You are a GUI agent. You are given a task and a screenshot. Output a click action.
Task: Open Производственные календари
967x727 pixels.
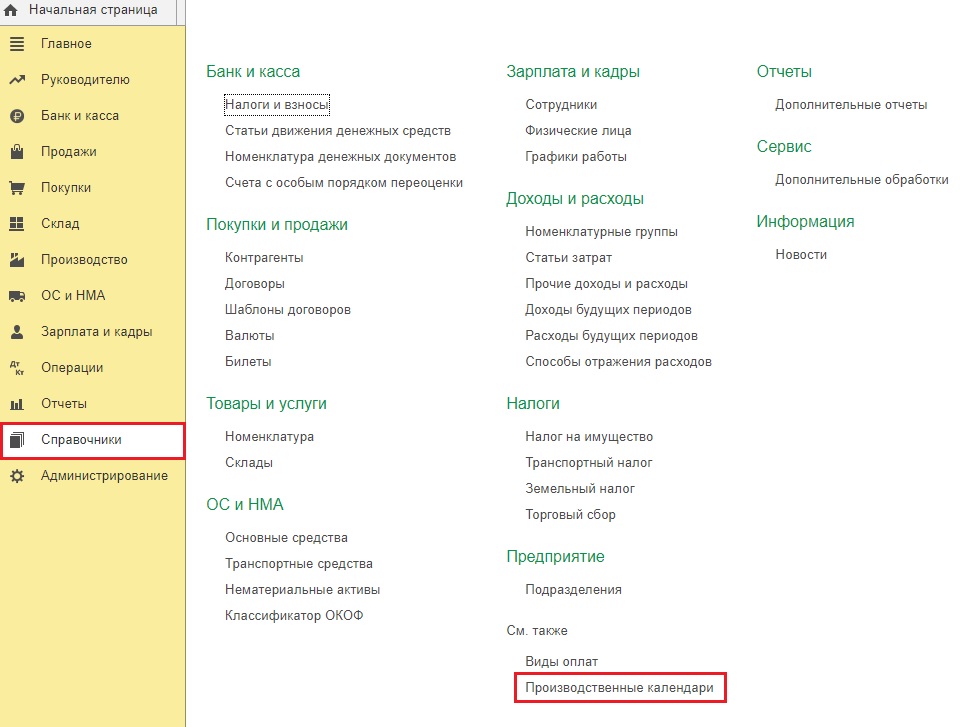click(x=619, y=688)
